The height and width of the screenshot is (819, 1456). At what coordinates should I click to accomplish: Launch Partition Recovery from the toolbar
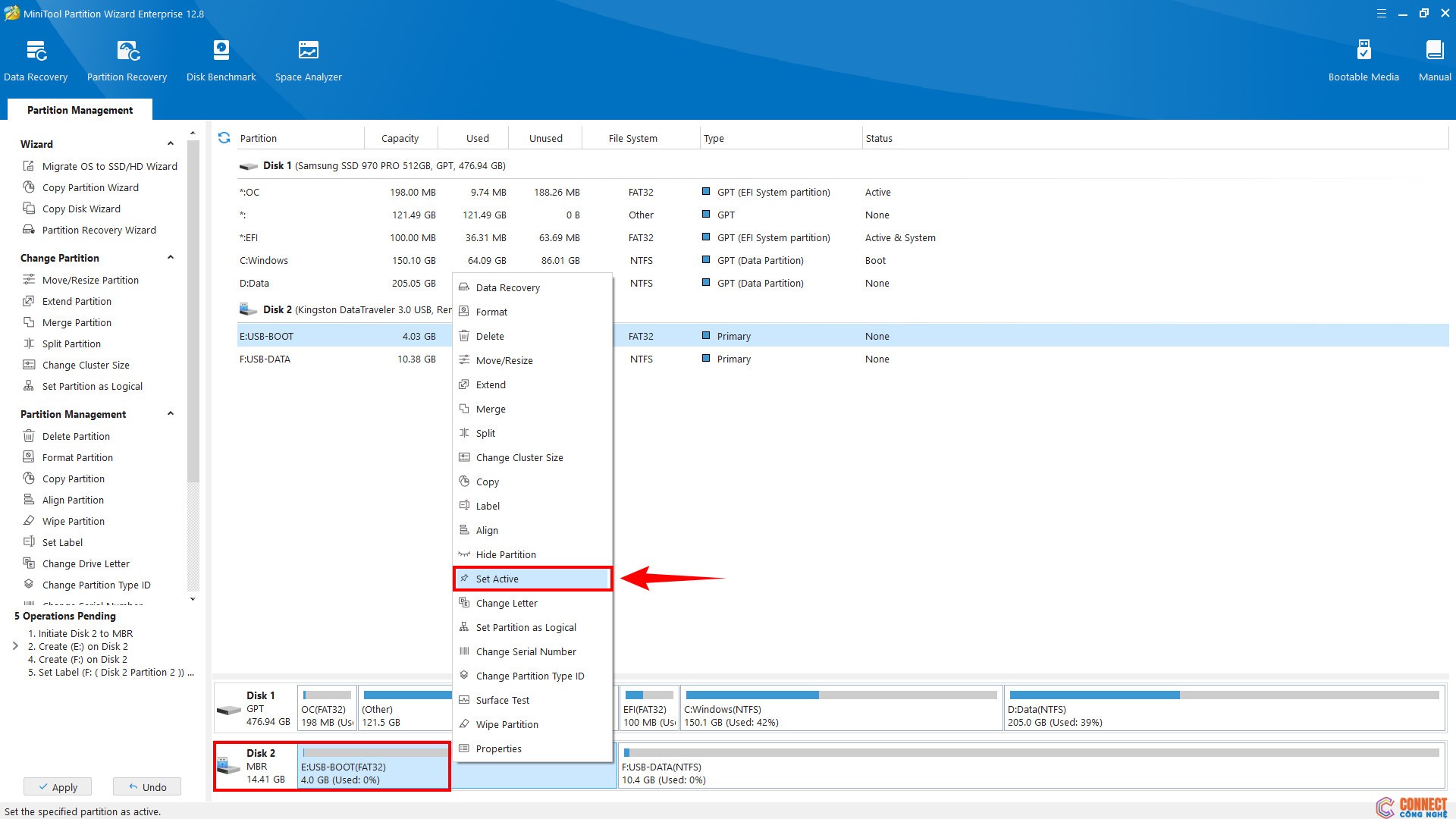click(x=127, y=61)
